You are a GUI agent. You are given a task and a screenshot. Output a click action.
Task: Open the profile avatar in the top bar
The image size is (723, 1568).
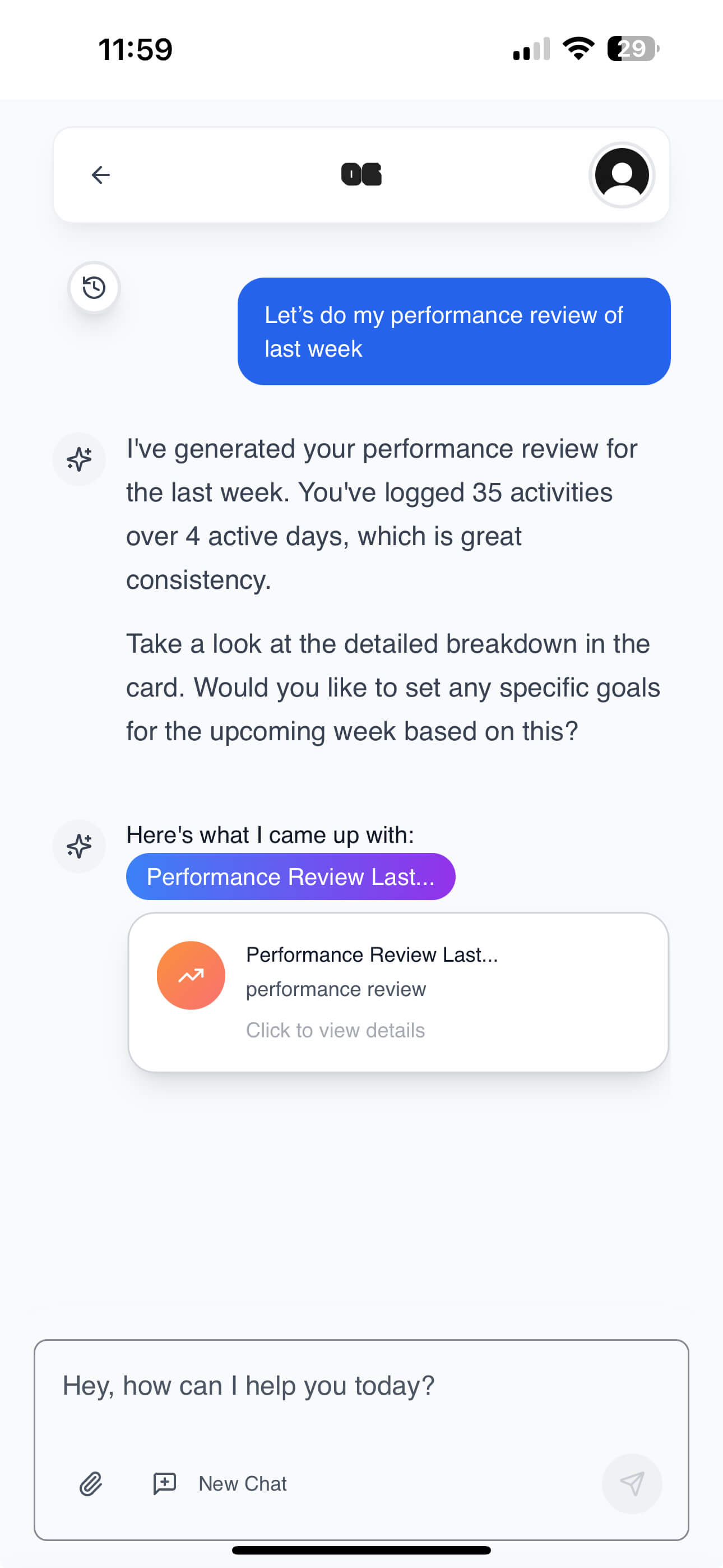tap(622, 175)
